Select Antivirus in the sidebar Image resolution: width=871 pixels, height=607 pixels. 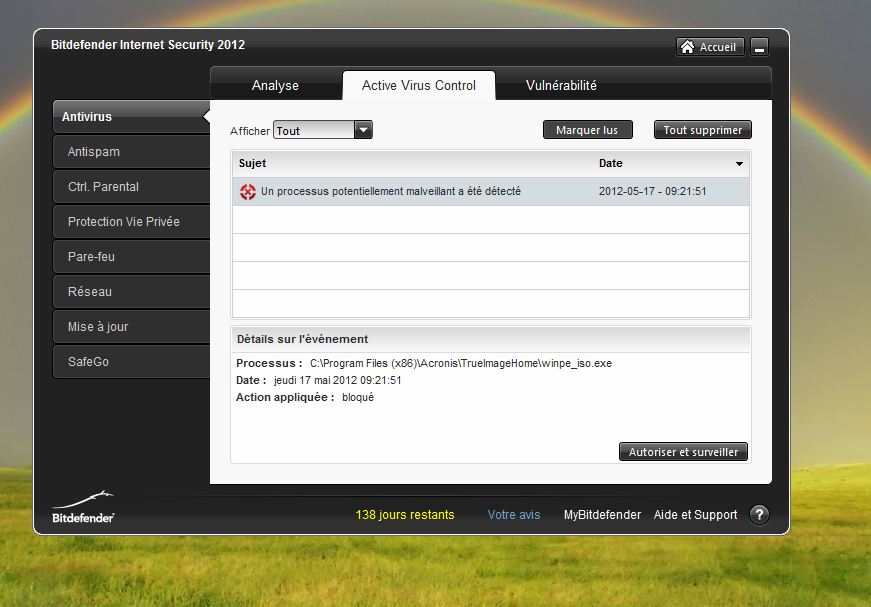click(x=131, y=117)
